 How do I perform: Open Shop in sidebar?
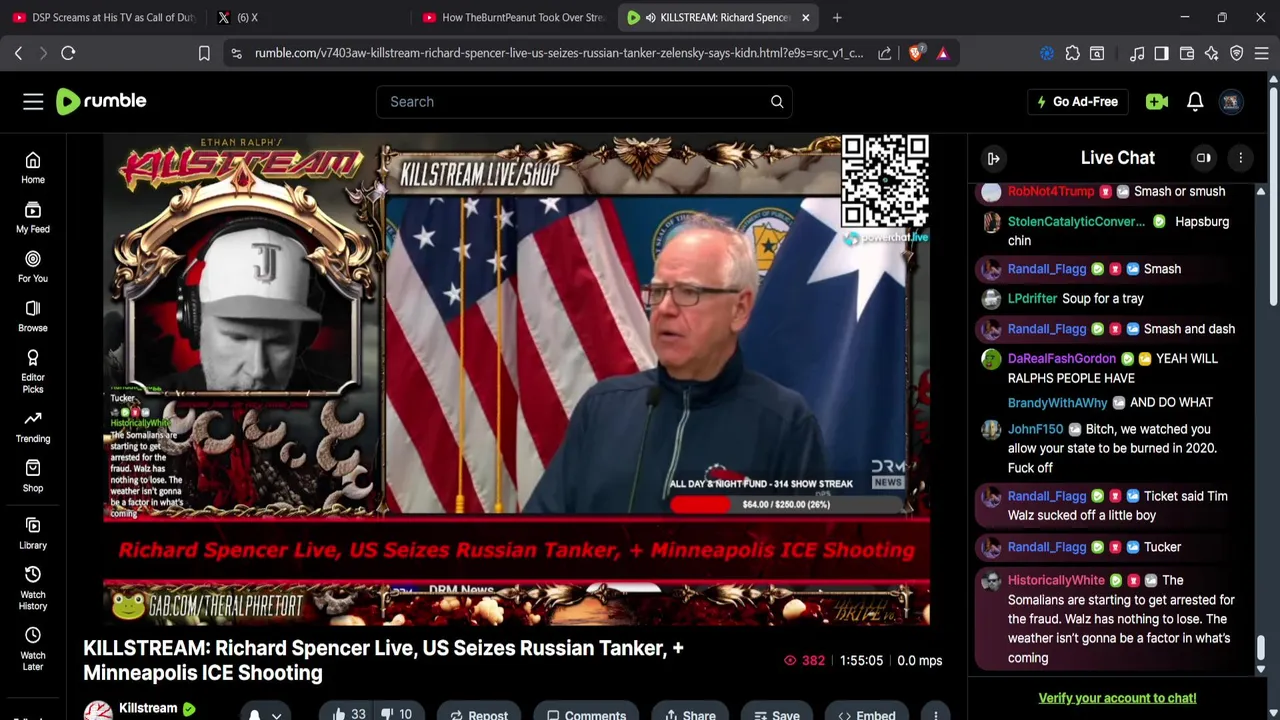pos(33,476)
